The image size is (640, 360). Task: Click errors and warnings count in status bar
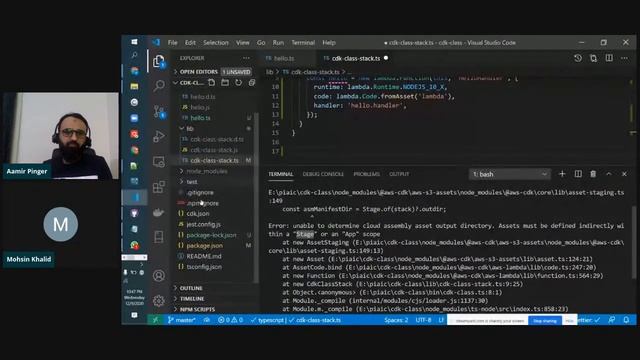tap(230, 320)
